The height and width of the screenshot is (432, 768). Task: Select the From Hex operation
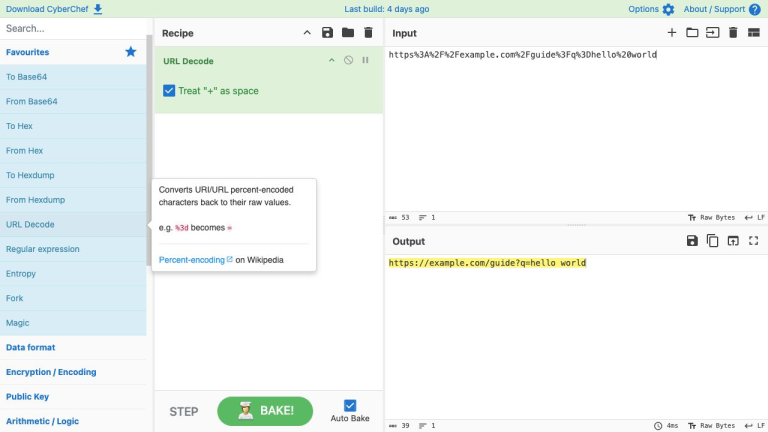73,150
